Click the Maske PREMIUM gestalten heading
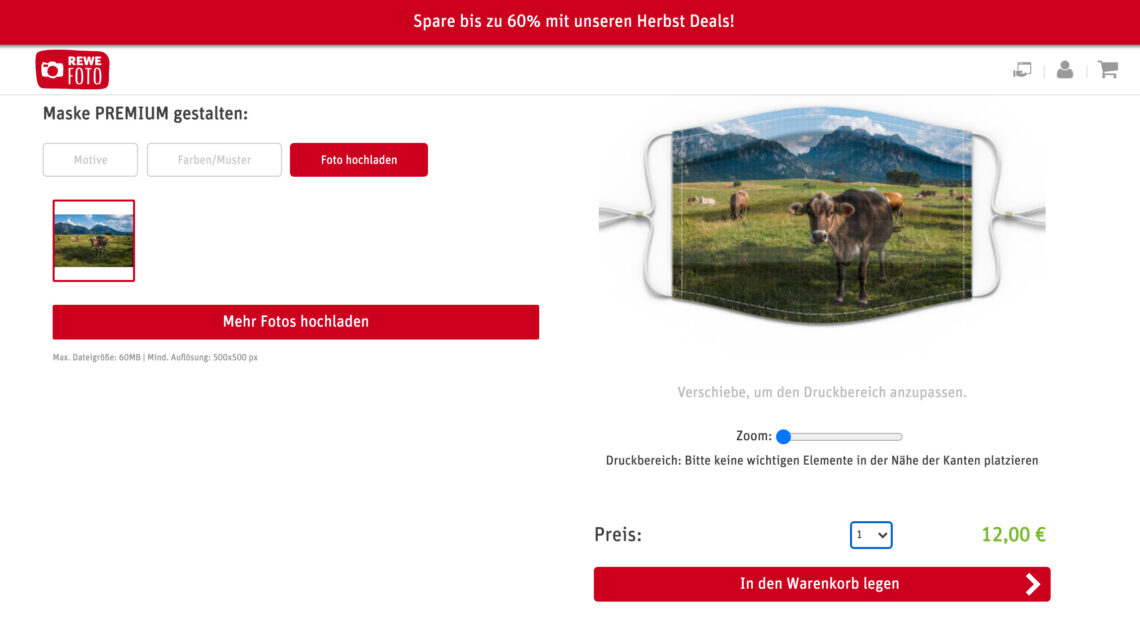 (x=145, y=113)
